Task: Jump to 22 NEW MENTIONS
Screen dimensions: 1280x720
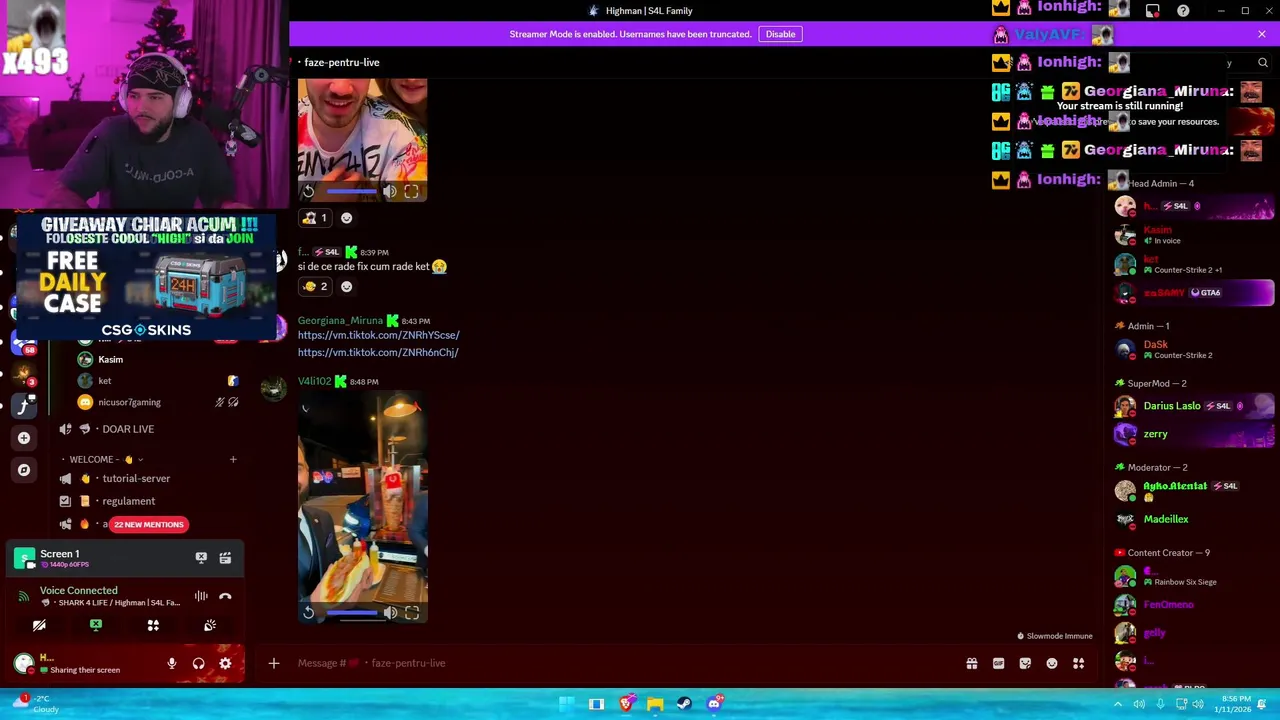Action: tap(149, 524)
